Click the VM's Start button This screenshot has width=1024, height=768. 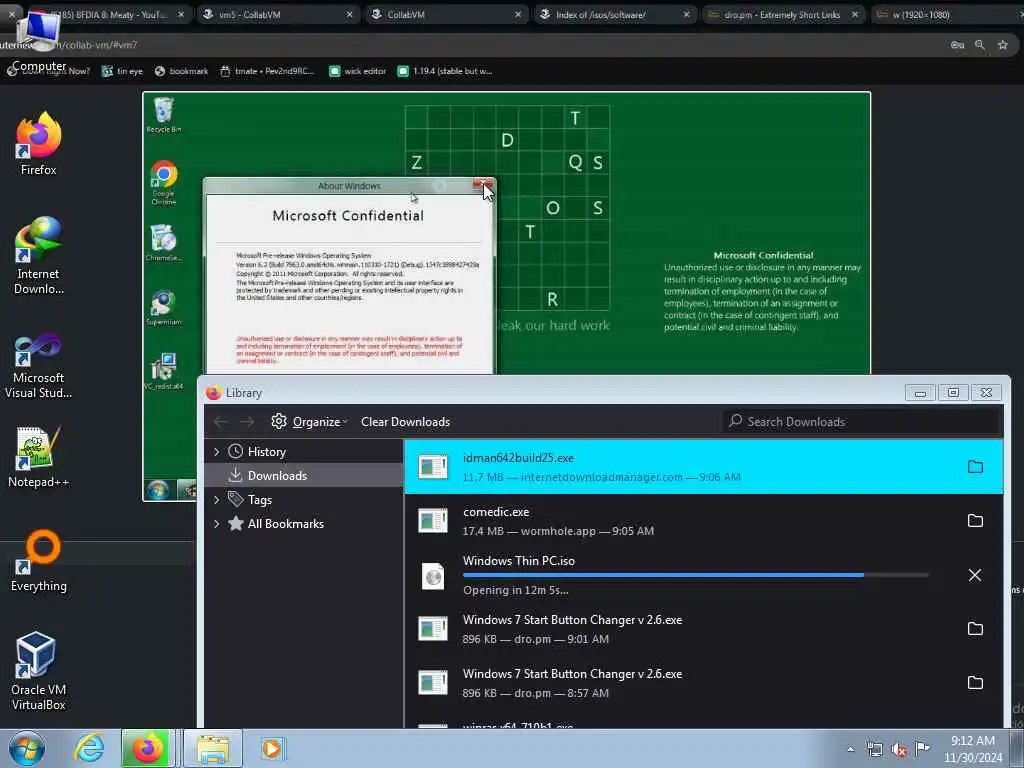[157, 490]
